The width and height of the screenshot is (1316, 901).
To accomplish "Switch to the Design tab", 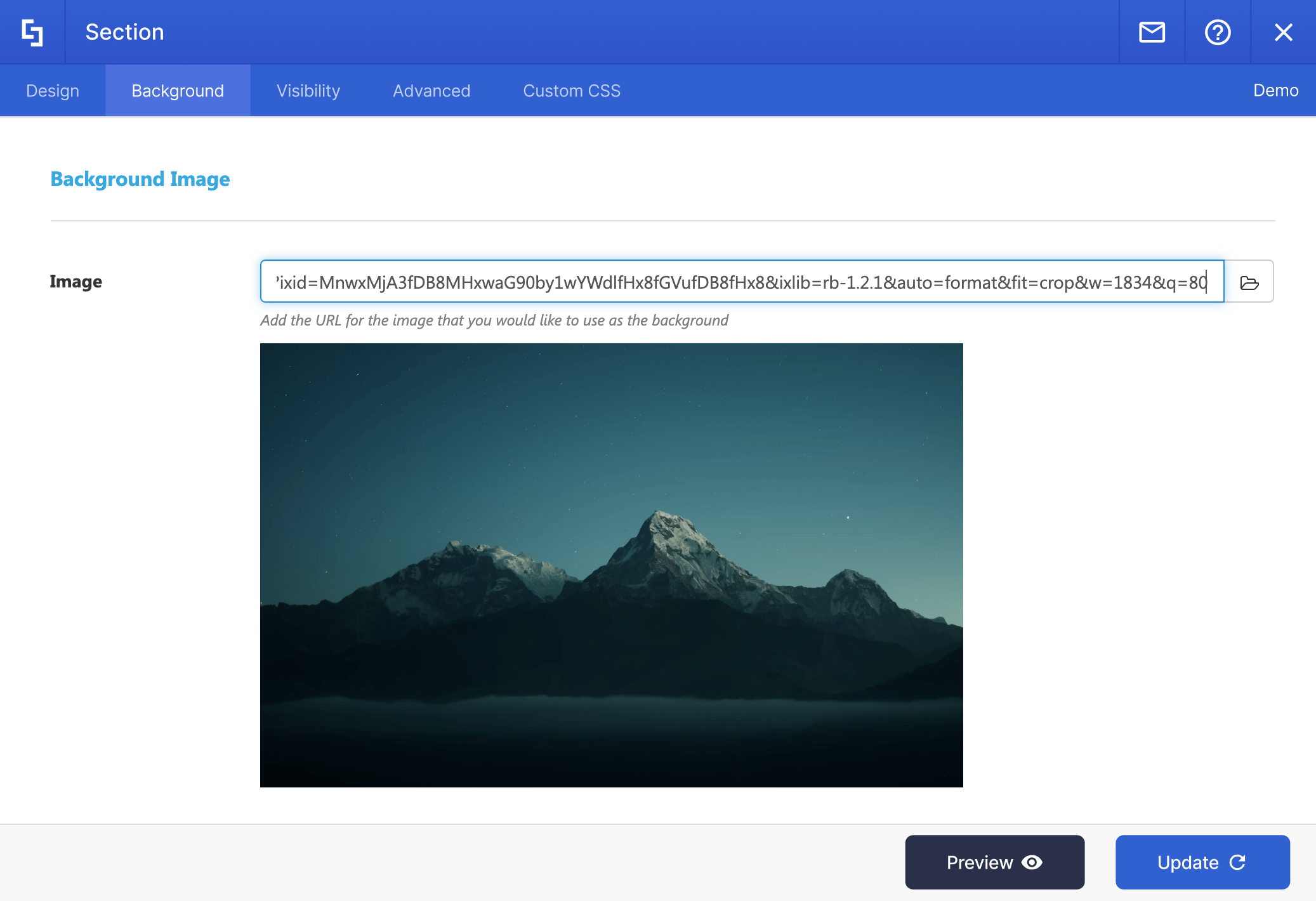I will coord(53,91).
